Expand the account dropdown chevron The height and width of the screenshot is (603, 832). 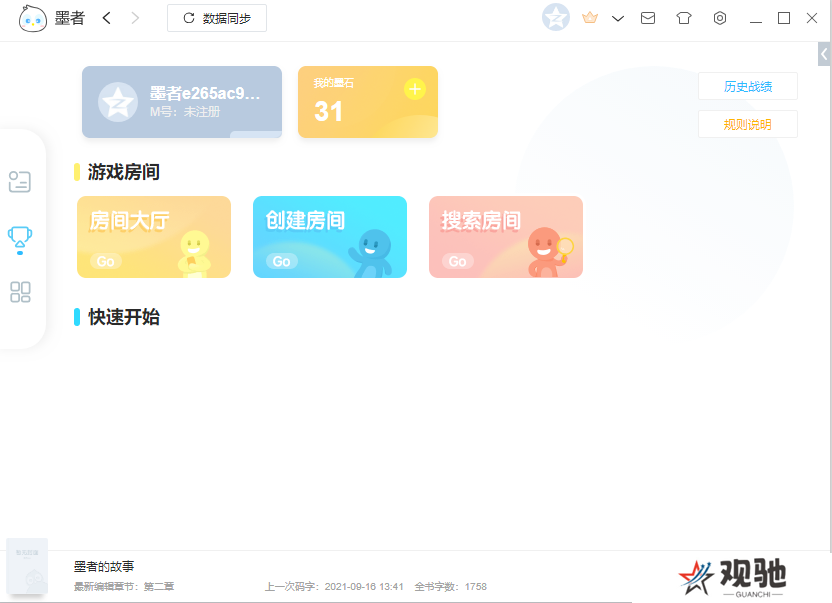pyautogui.click(x=618, y=18)
